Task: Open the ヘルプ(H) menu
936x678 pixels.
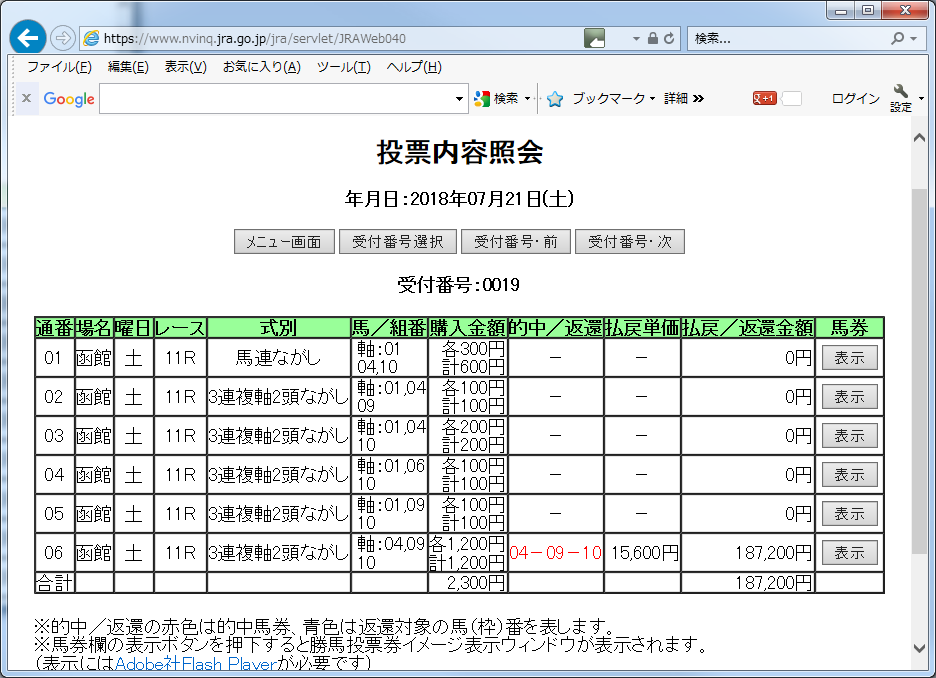Action: tap(414, 67)
